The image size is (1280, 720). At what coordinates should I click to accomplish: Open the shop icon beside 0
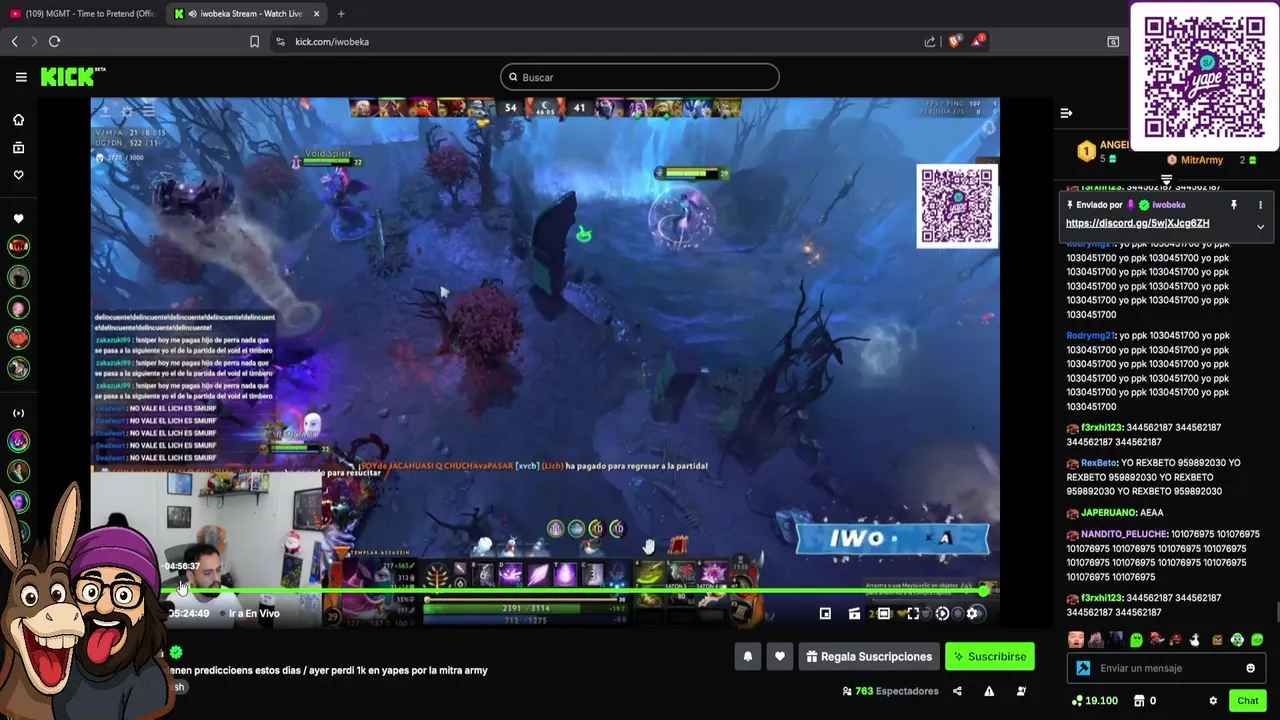pos(1140,701)
